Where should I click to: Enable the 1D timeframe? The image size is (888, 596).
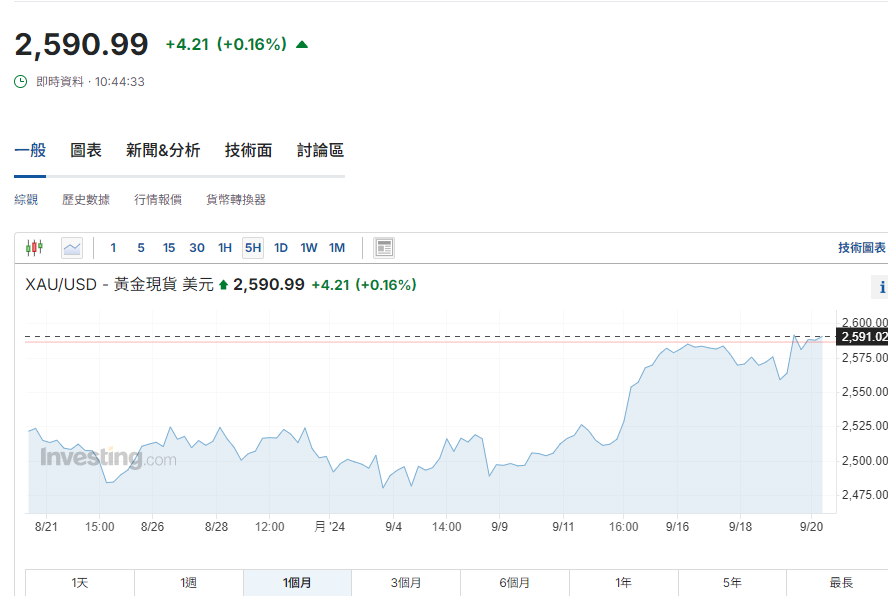point(281,247)
